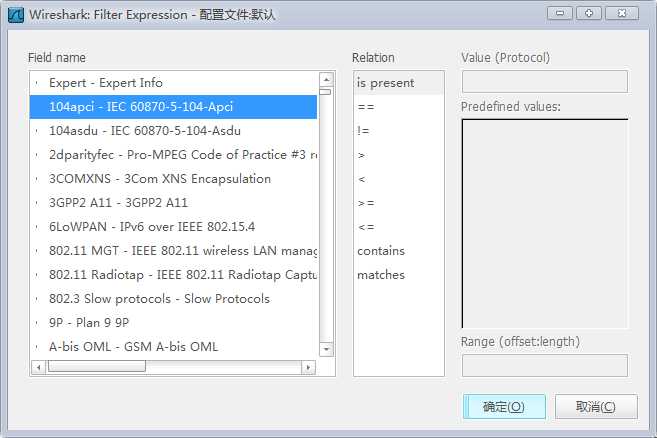657x438 pixels.
Task: Expand the 3COMXNS protocol node
Action: [37, 179]
